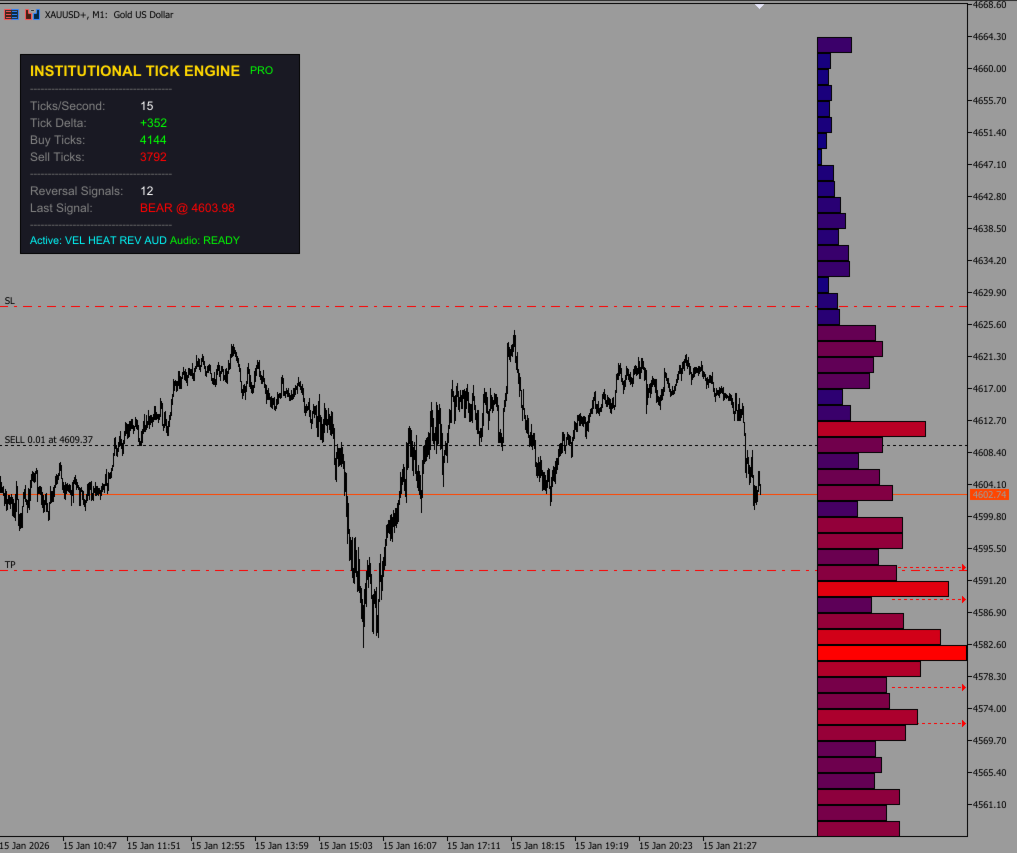Click the Tick Delta value +352
The width and height of the screenshot is (1017, 853).
(x=154, y=122)
